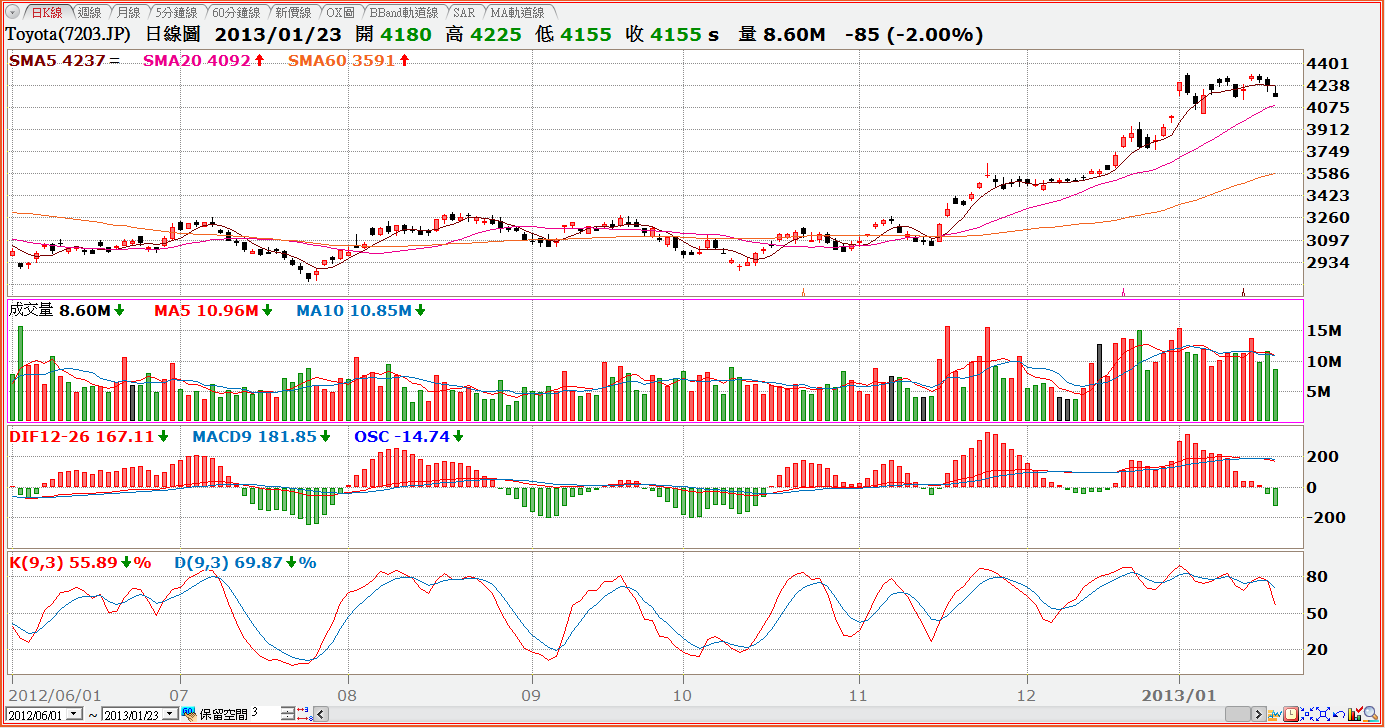Click the Toyota(7203.JP) title text

69,34
